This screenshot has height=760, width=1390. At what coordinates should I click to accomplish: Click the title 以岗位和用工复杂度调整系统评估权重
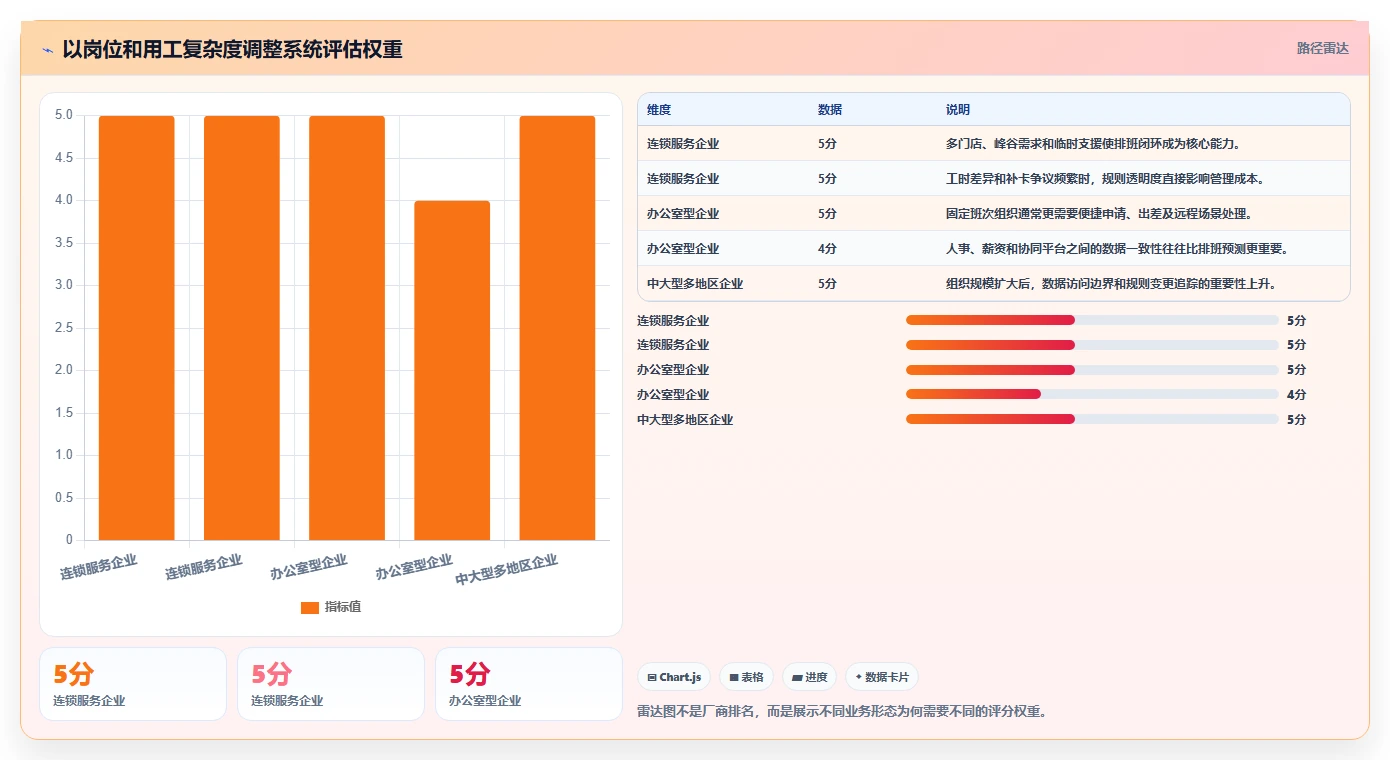pos(232,49)
